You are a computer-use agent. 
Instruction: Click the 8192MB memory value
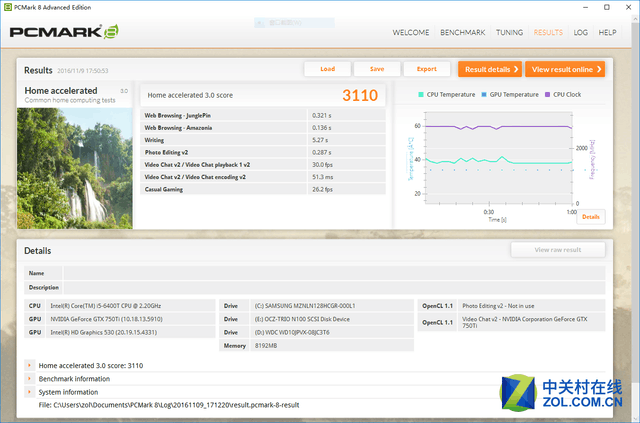coord(332,345)
